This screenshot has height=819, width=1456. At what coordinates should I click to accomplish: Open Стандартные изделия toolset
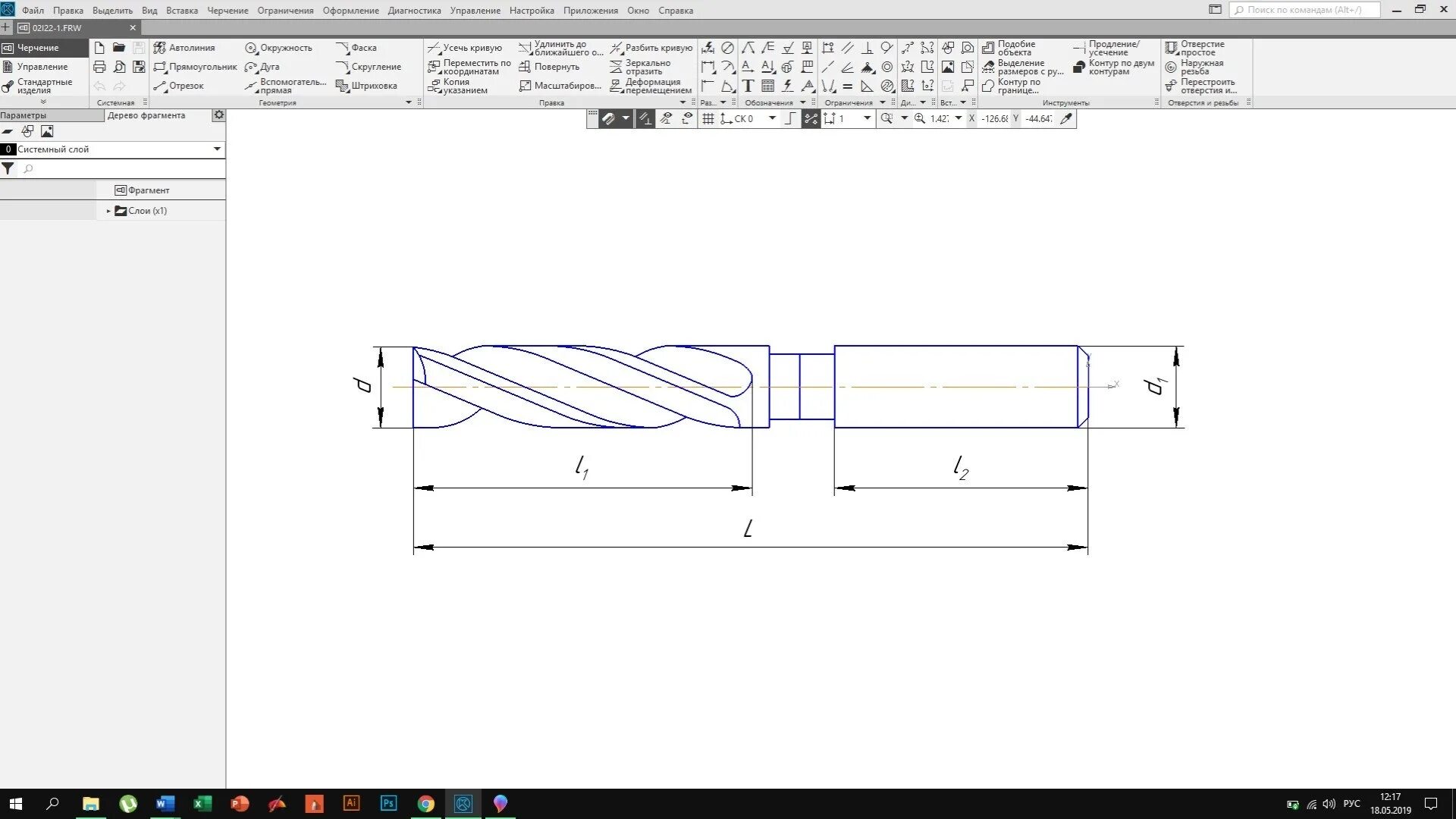click(43, 86)
